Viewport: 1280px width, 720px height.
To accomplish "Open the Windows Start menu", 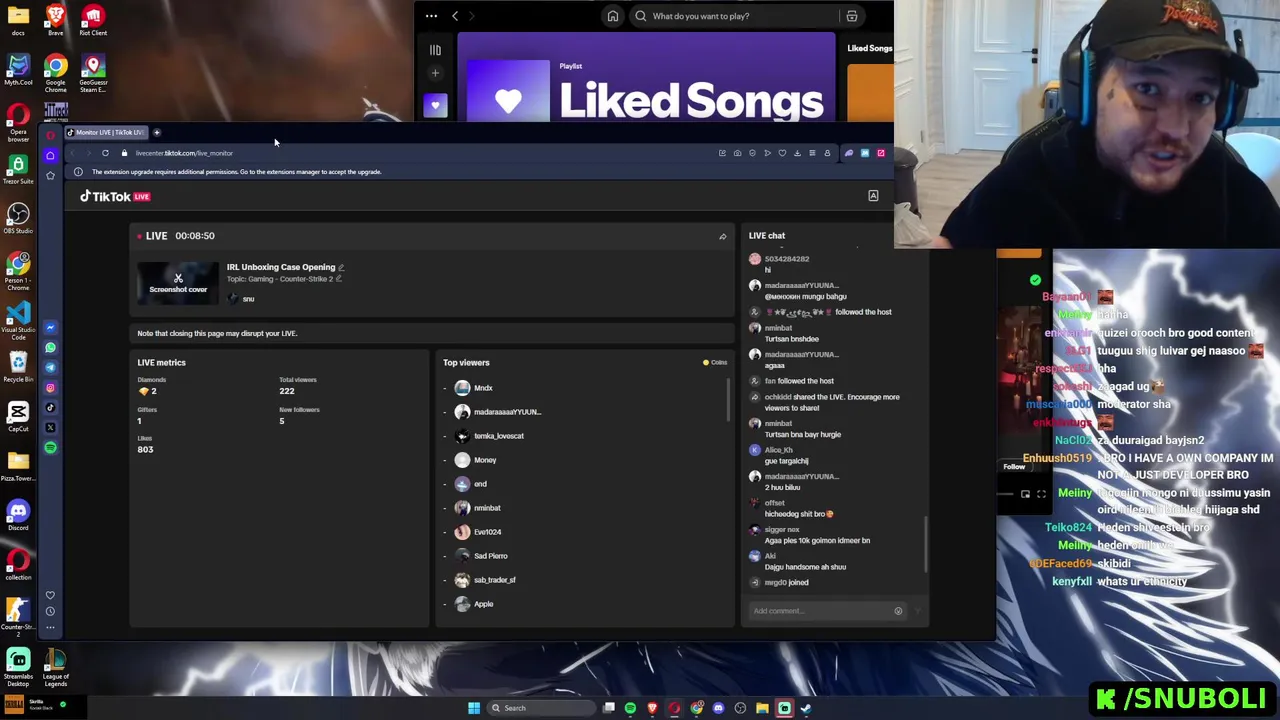I will coord(474,708).
